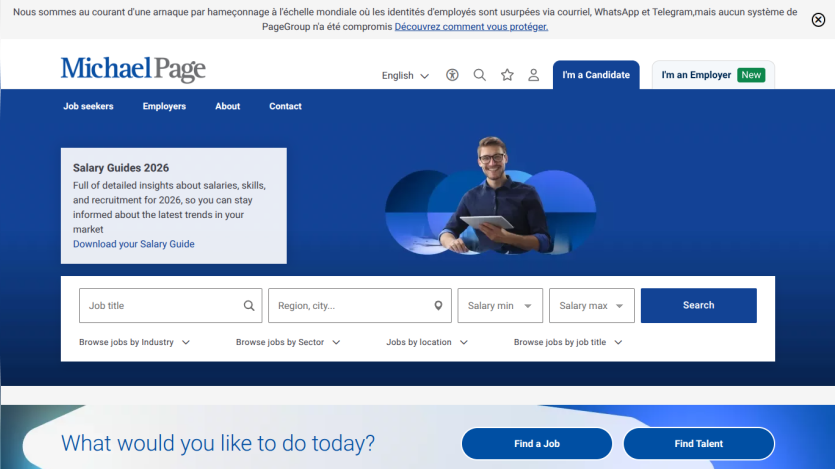The image size is (835, 469).
Task: Select the I'm a Candidate tab
Action: pos(596,75)
